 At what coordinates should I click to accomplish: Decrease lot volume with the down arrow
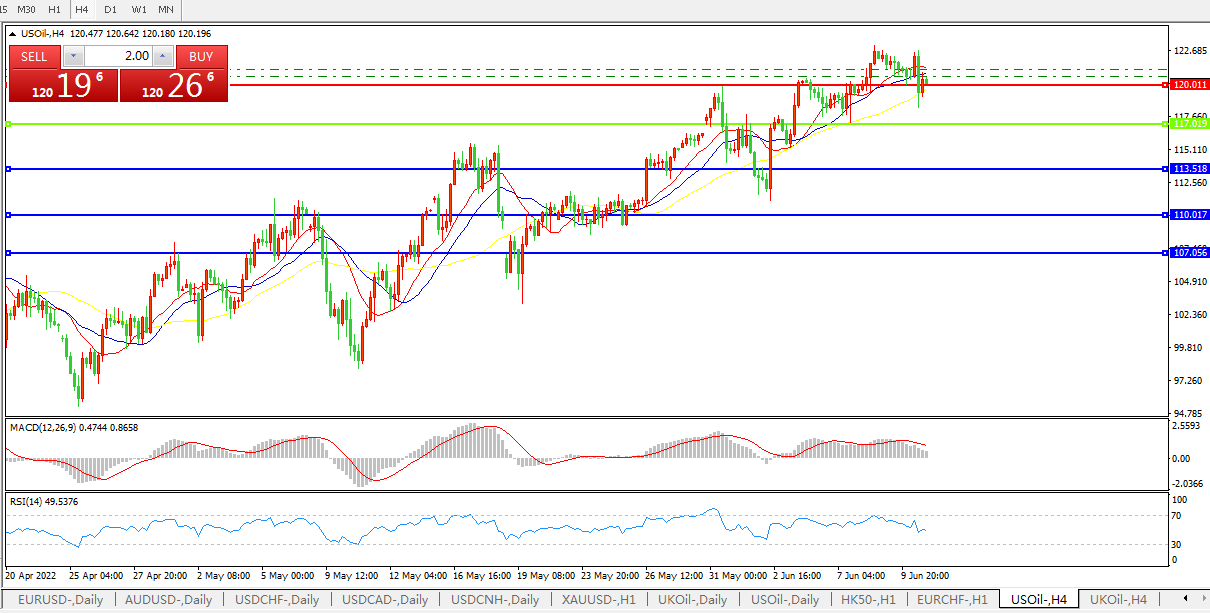coord(73,57)
